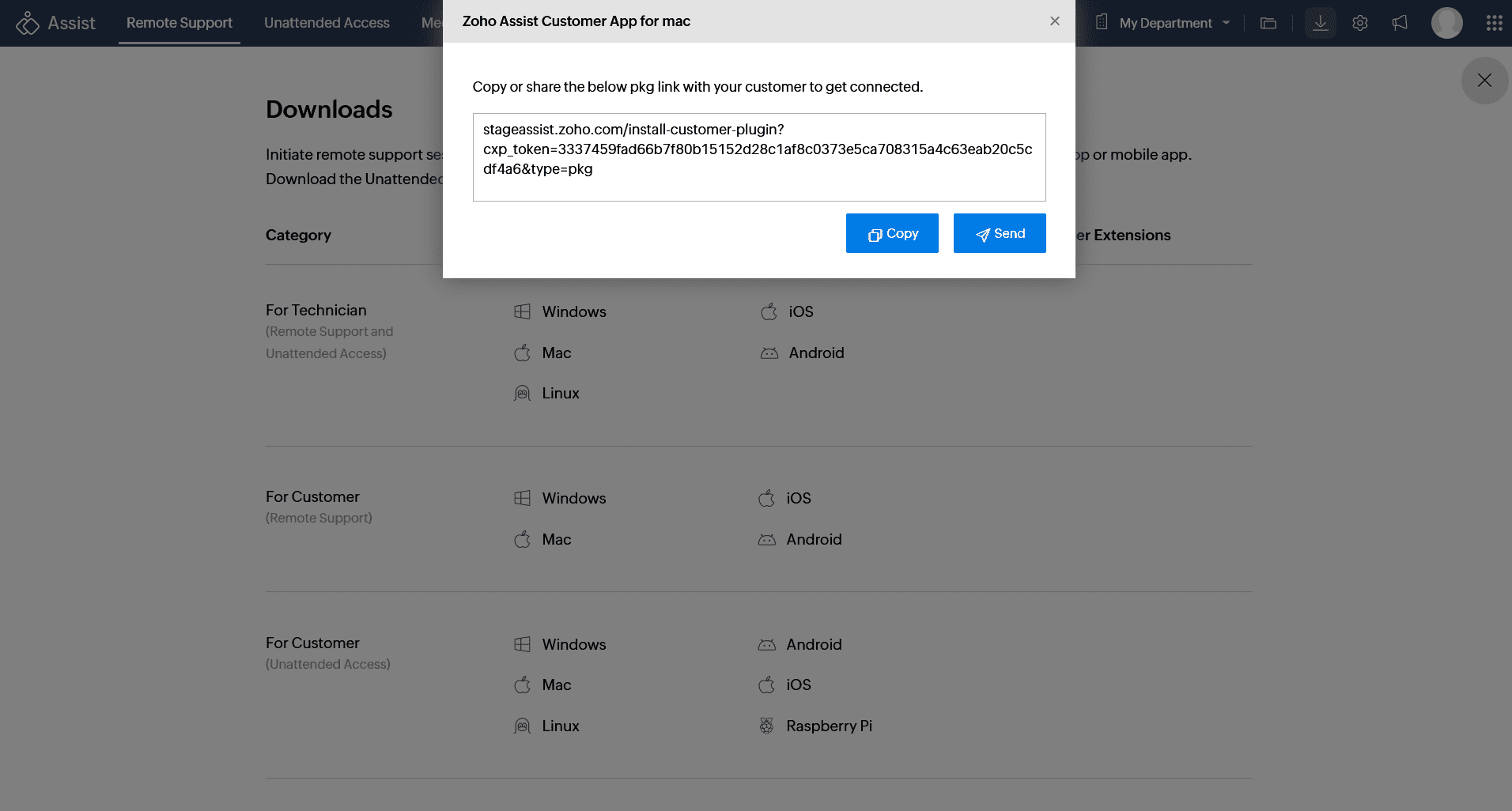This screenshot has width=1512, height=811.
Task: Click the Zoho Assist logo icon
Action: pyautogui.click(x=28, y=23)
